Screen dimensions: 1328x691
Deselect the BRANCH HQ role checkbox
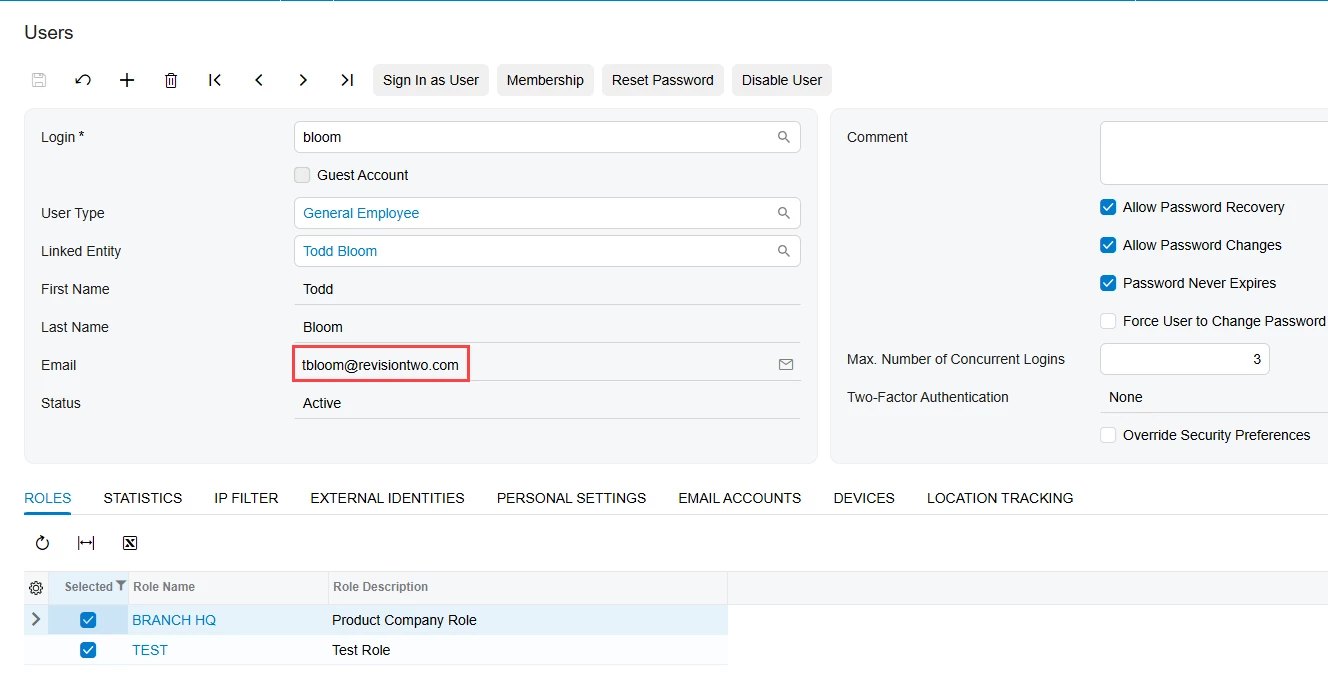pos(88,620)
